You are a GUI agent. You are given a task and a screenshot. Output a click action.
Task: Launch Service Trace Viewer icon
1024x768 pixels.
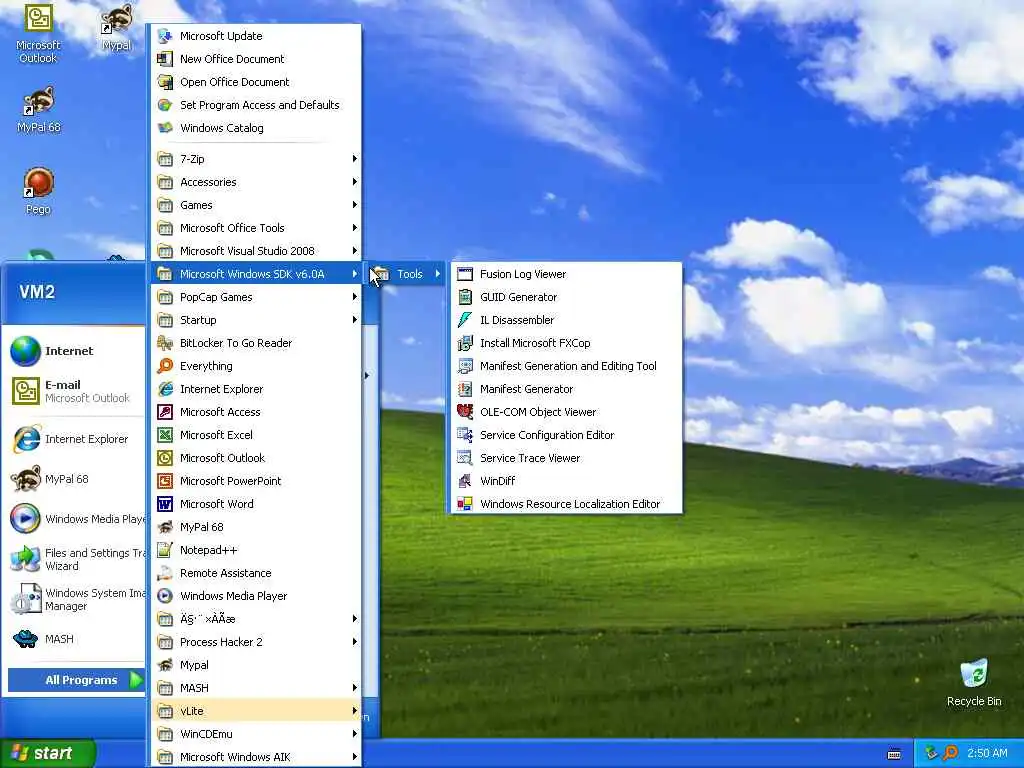465,458
